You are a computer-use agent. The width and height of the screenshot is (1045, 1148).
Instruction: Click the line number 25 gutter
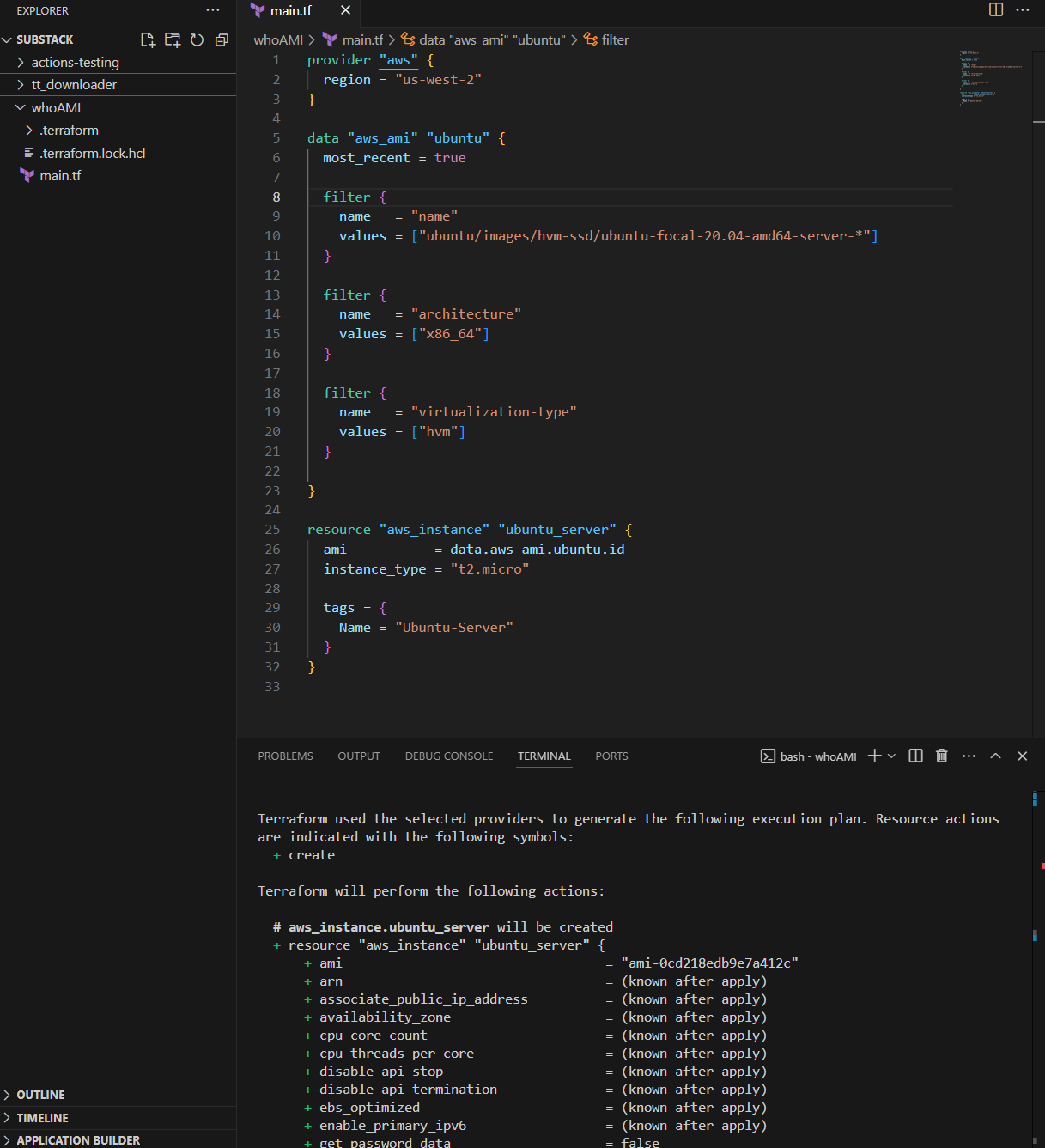click(x=272, y=530)
